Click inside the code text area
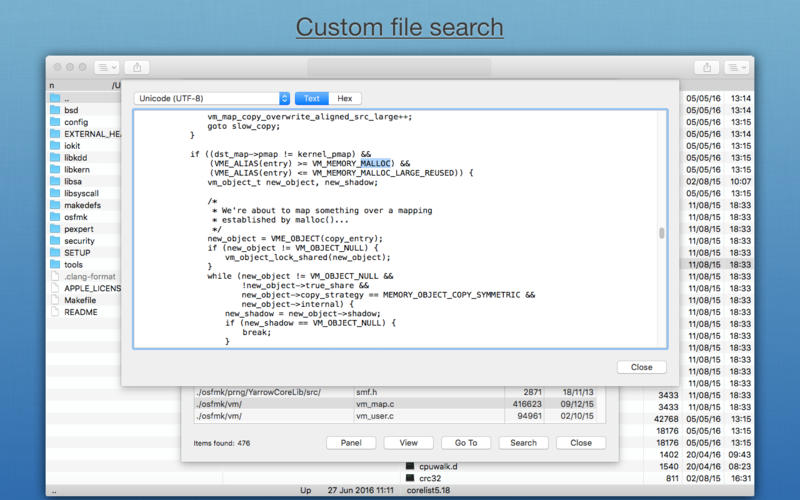 [x=395, y=229]
